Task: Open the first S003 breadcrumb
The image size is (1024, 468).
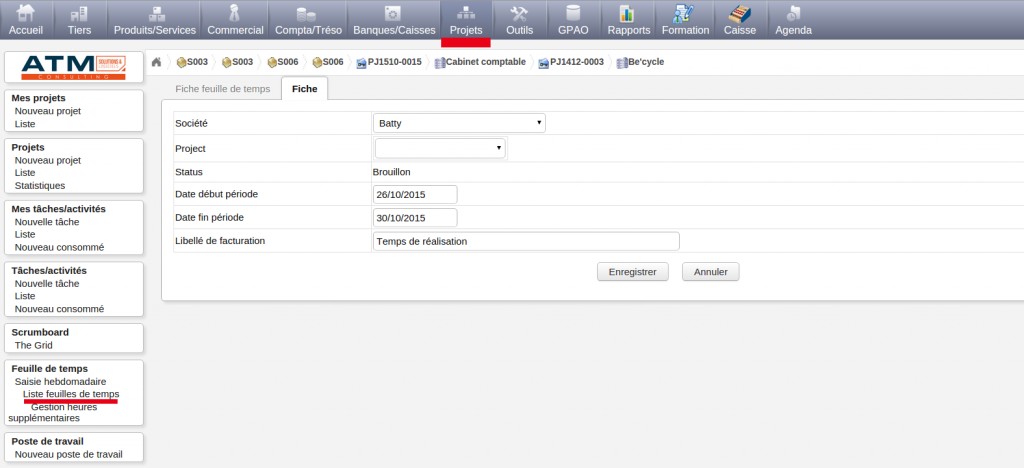Action: pyautogui.click(x=192, y=62)
